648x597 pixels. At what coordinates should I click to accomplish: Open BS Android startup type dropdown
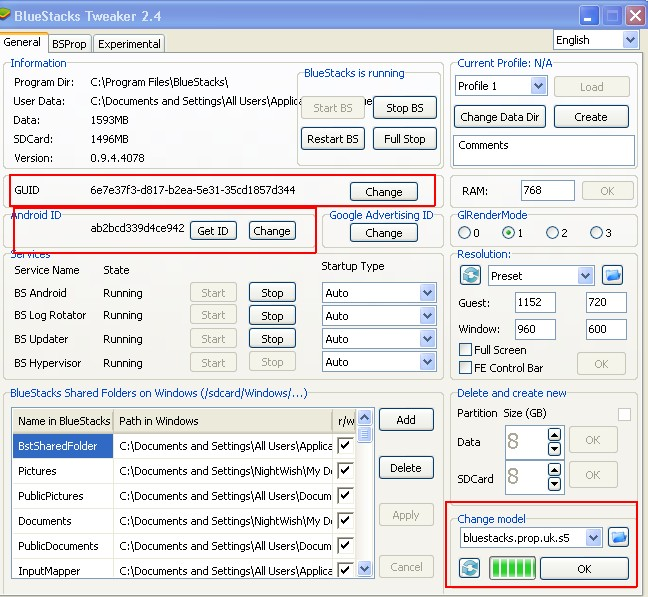coord(427,293)
